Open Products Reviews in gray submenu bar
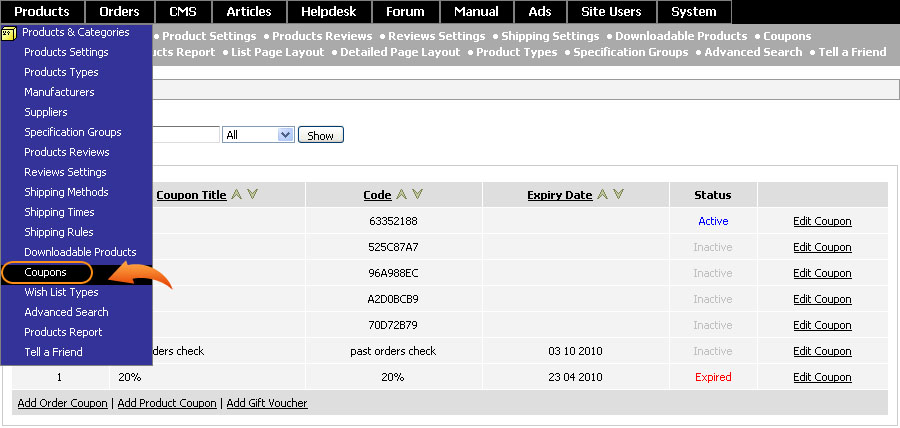900x428 pixels. coord(322,36)
